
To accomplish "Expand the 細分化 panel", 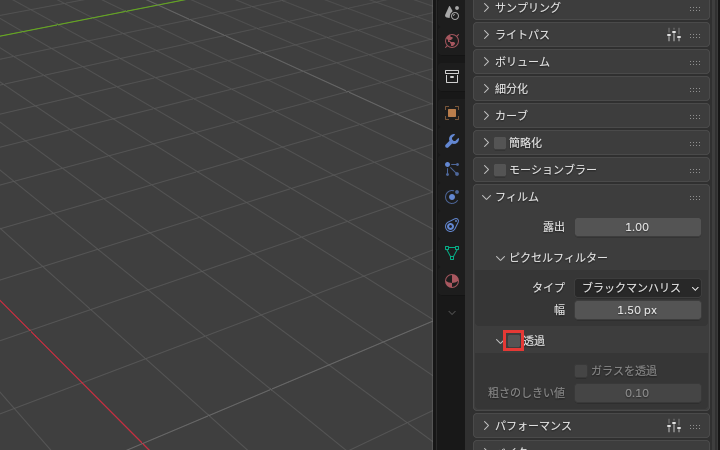I will point(486,89).
